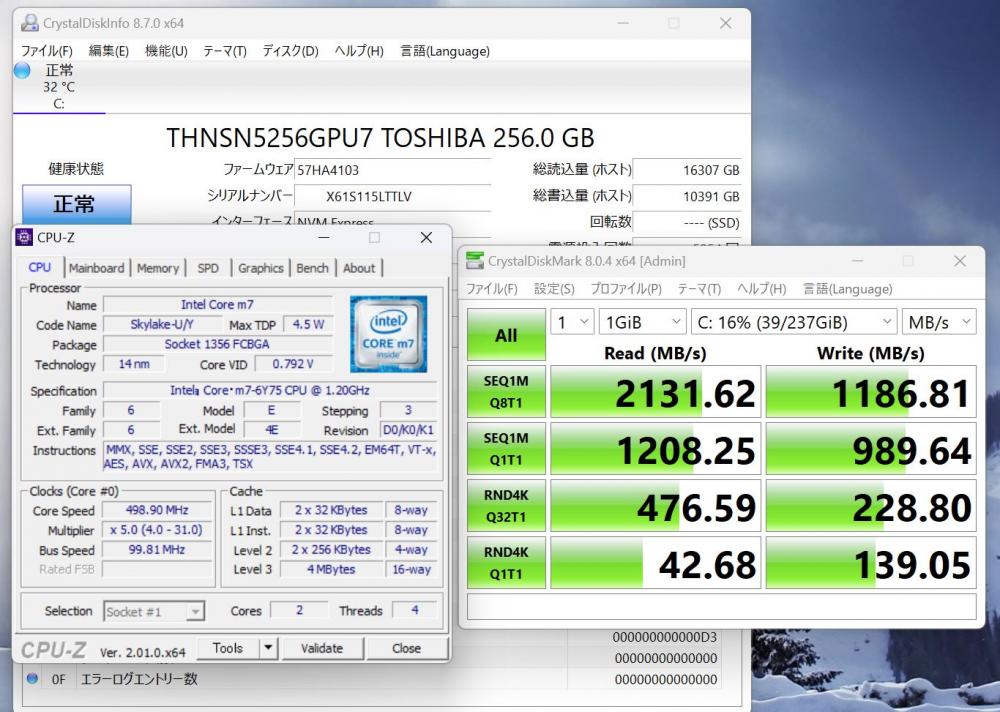Select the C: disk tab in CrystalDiskInfo

point(59,87)
